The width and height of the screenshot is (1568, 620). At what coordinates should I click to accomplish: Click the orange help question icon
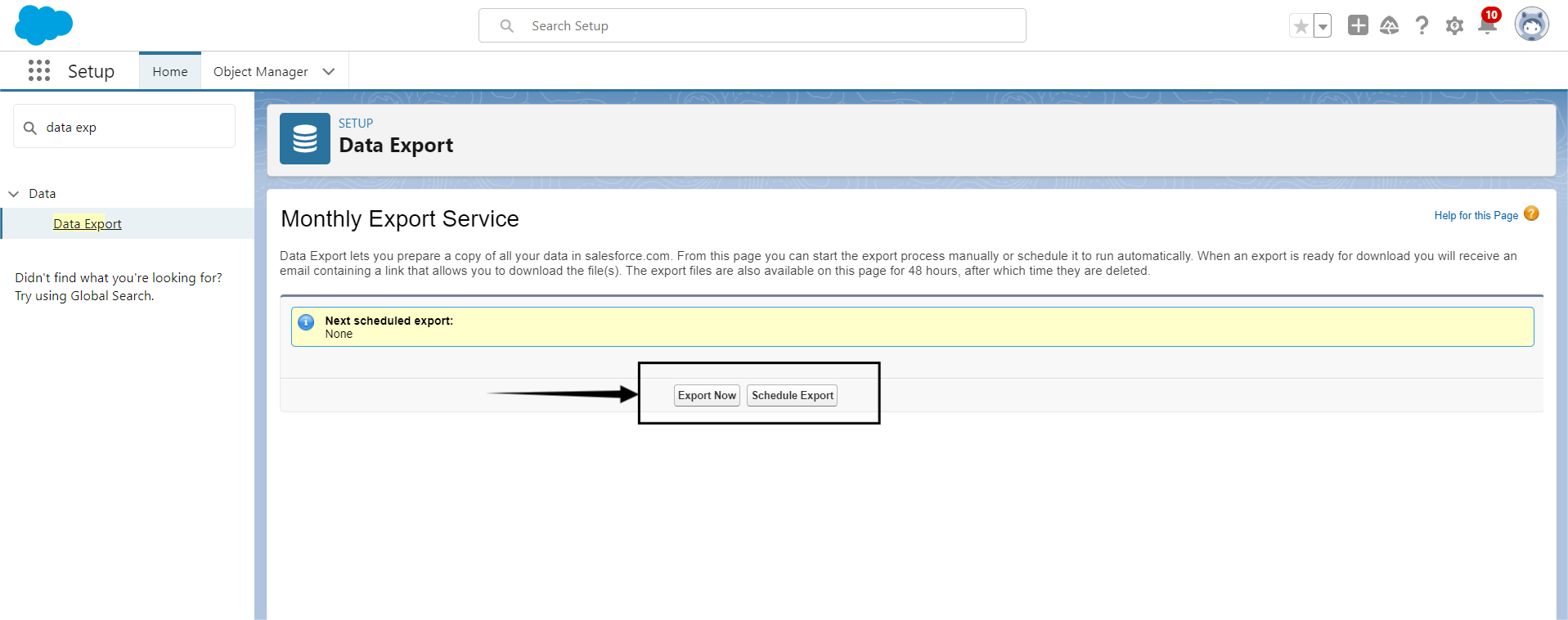pyautogui.click(x=1531, y=213)
